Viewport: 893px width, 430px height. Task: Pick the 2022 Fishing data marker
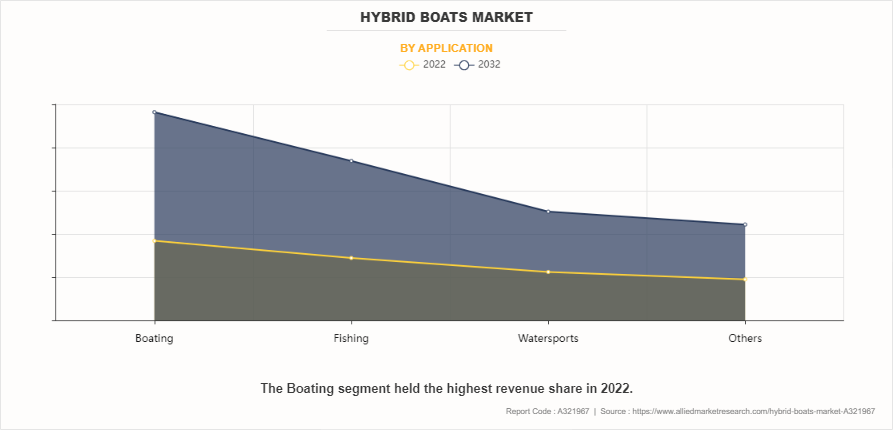(351, 258)
